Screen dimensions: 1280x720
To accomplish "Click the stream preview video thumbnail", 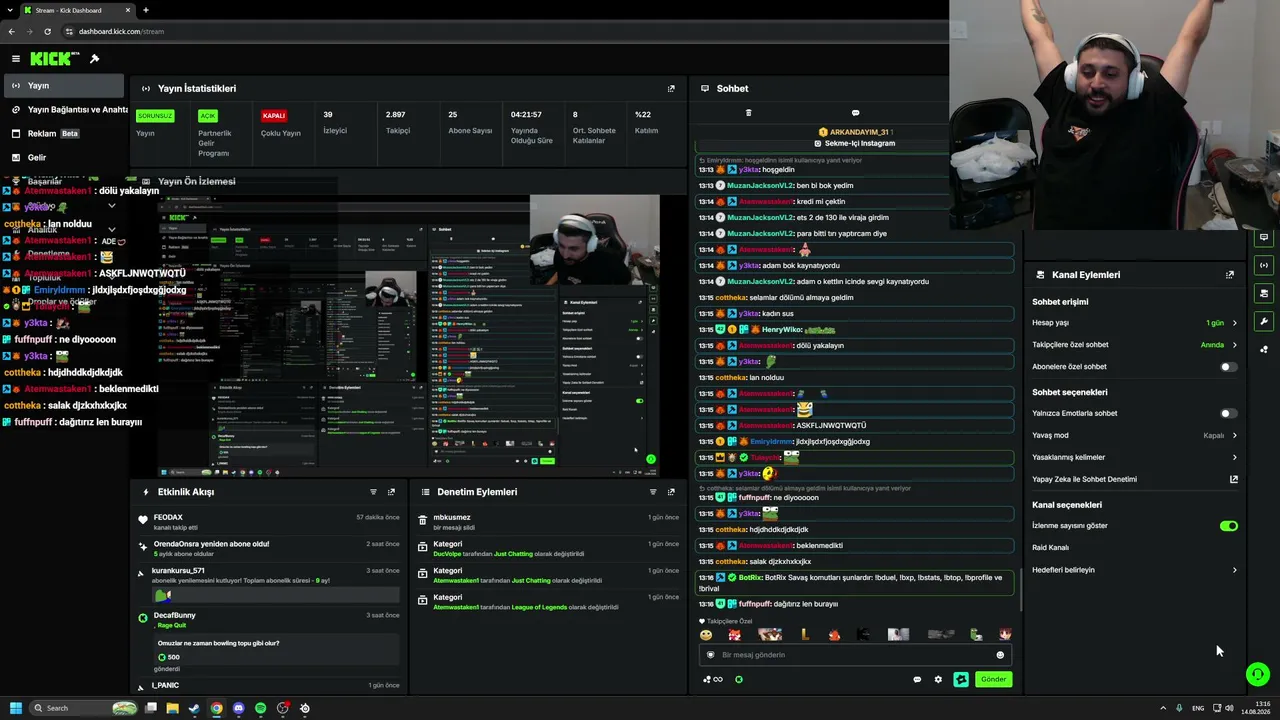I will tap(408, 335).
